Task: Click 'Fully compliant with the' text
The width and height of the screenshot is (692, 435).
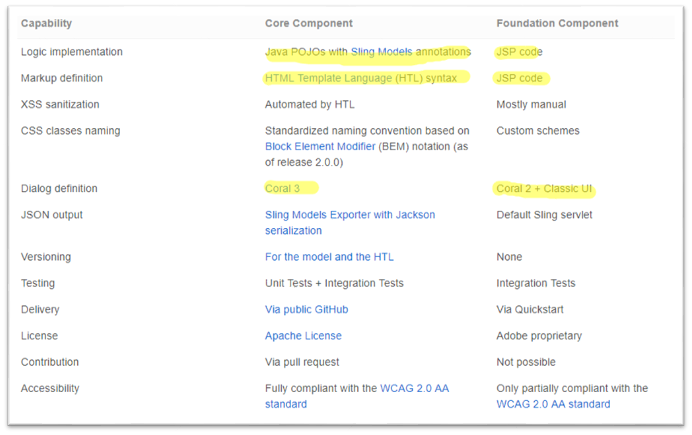Action: pyautogui.click(x=321, y=388)
